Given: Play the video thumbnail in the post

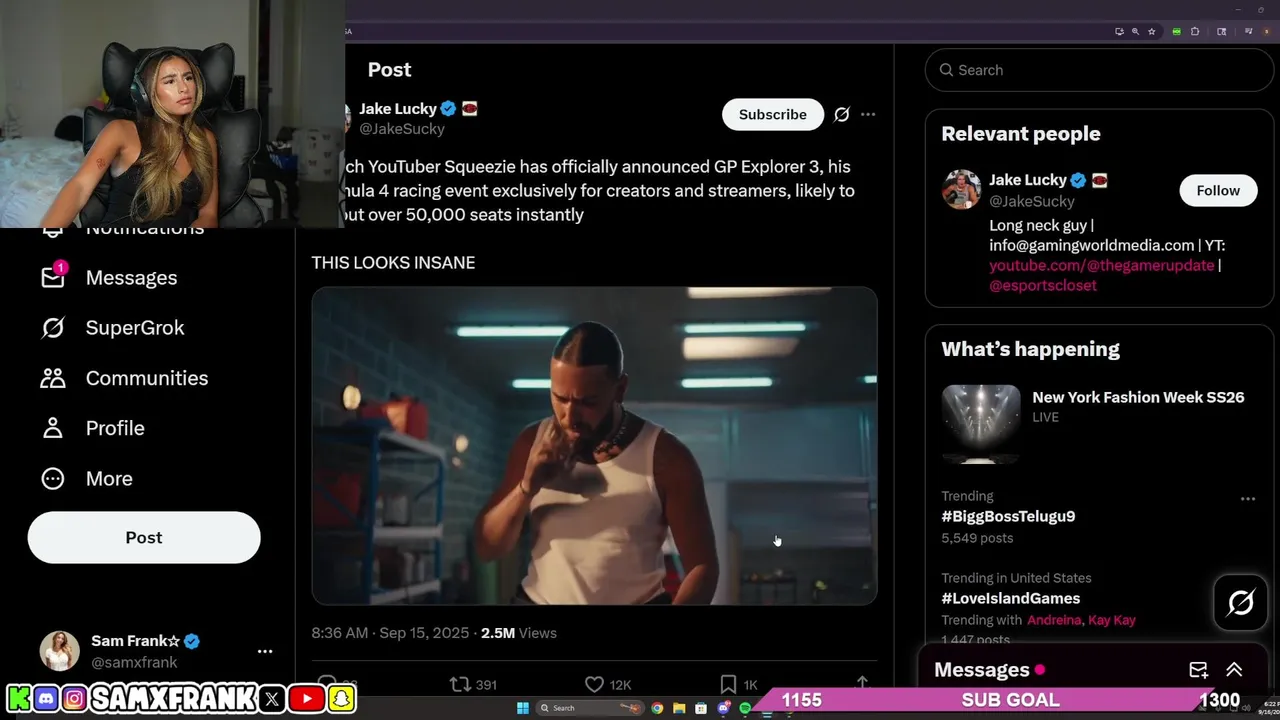Looking at the screenshot, I should pyautogui.click(x=594, y=446).
